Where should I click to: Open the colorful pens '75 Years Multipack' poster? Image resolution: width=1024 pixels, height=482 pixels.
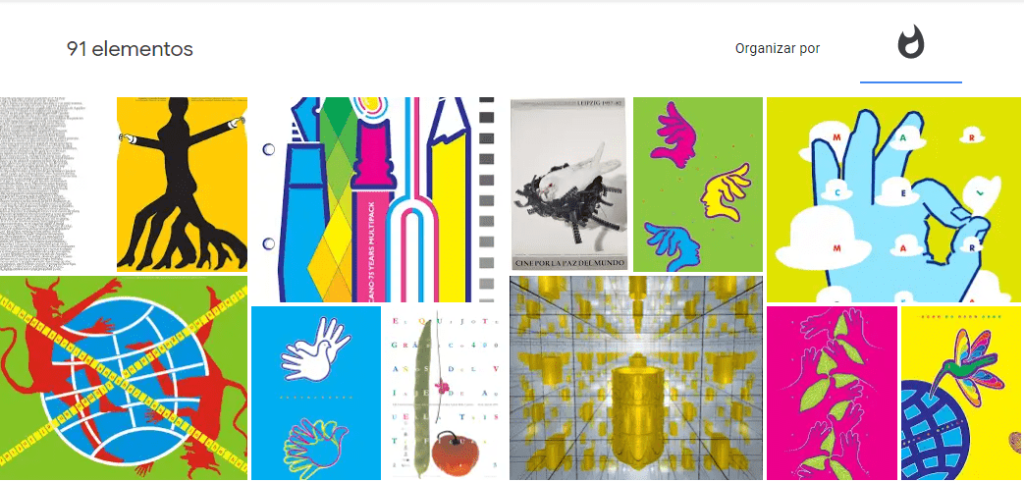click(379, 199)
